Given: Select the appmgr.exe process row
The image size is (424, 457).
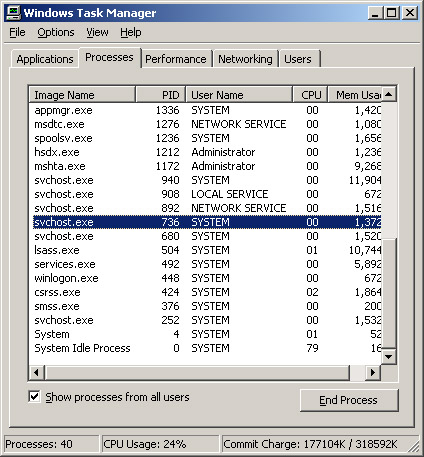Looking at the screenshot, I should point(207,110).
